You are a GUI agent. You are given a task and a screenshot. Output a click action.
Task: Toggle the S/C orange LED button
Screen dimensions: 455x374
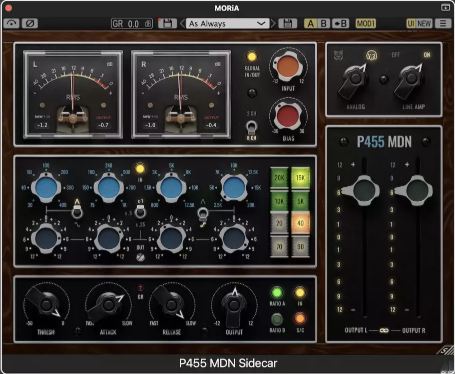point(300,319)
